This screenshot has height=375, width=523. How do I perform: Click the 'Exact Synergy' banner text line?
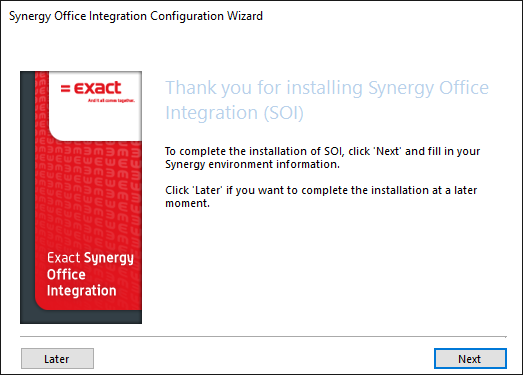click(90, 258)
